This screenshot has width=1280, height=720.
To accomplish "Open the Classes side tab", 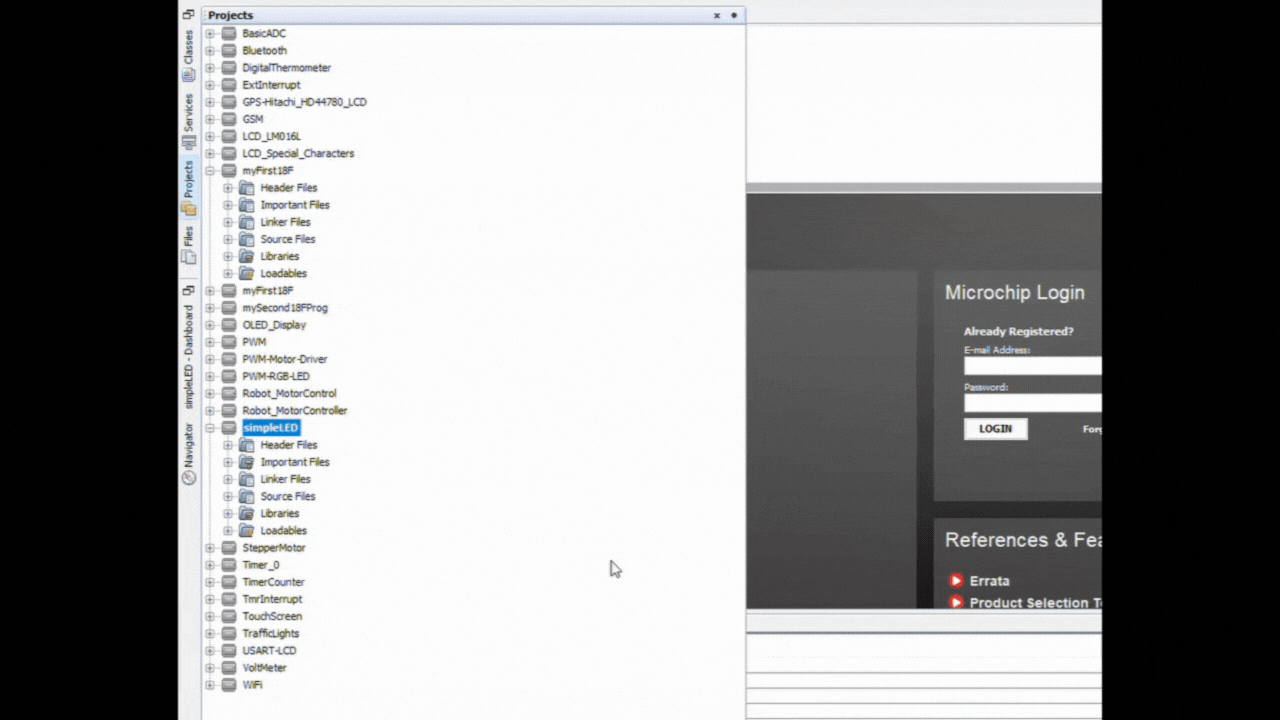I will pos(188,55).
